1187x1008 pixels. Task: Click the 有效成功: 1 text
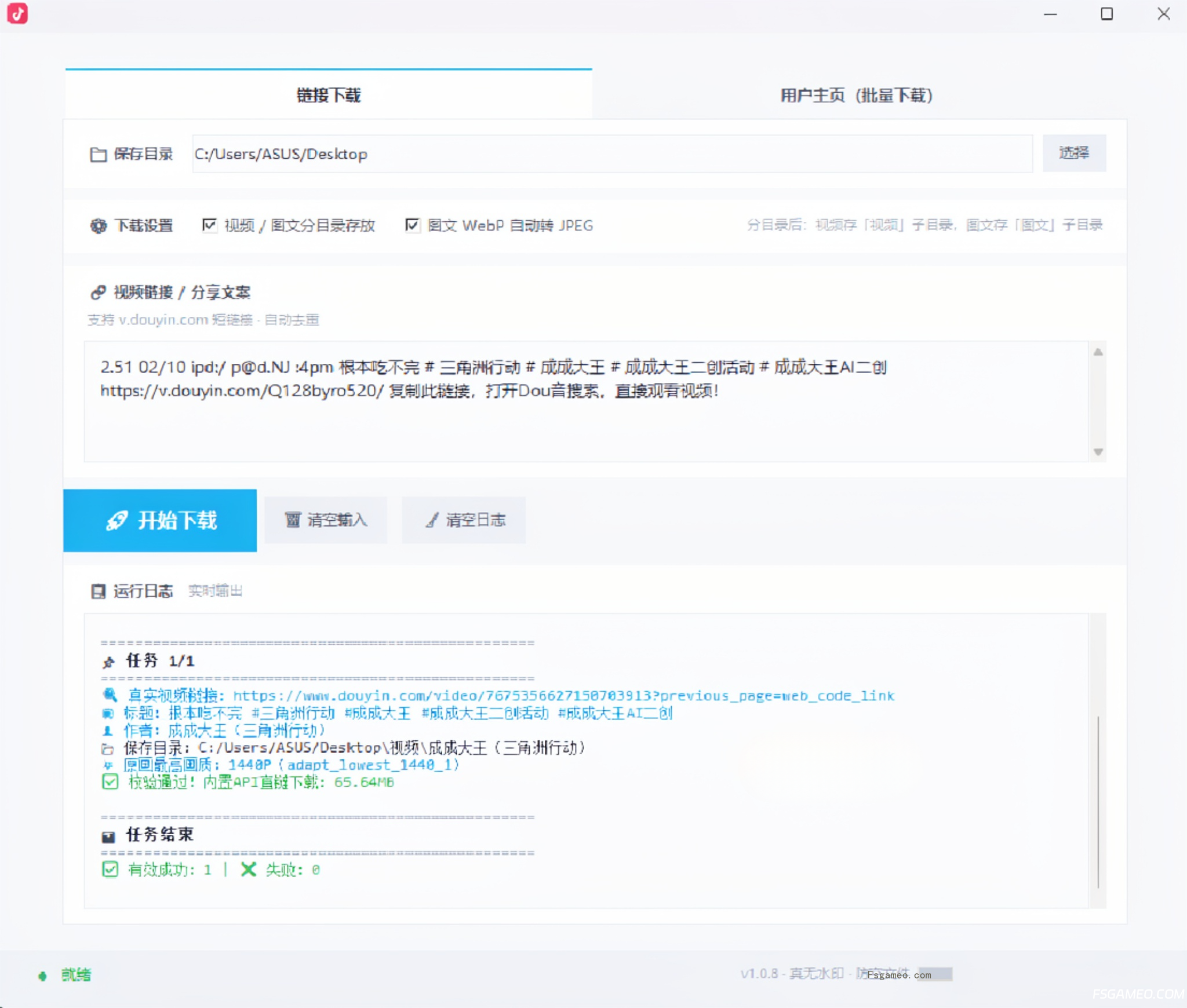tap(169, 870)
